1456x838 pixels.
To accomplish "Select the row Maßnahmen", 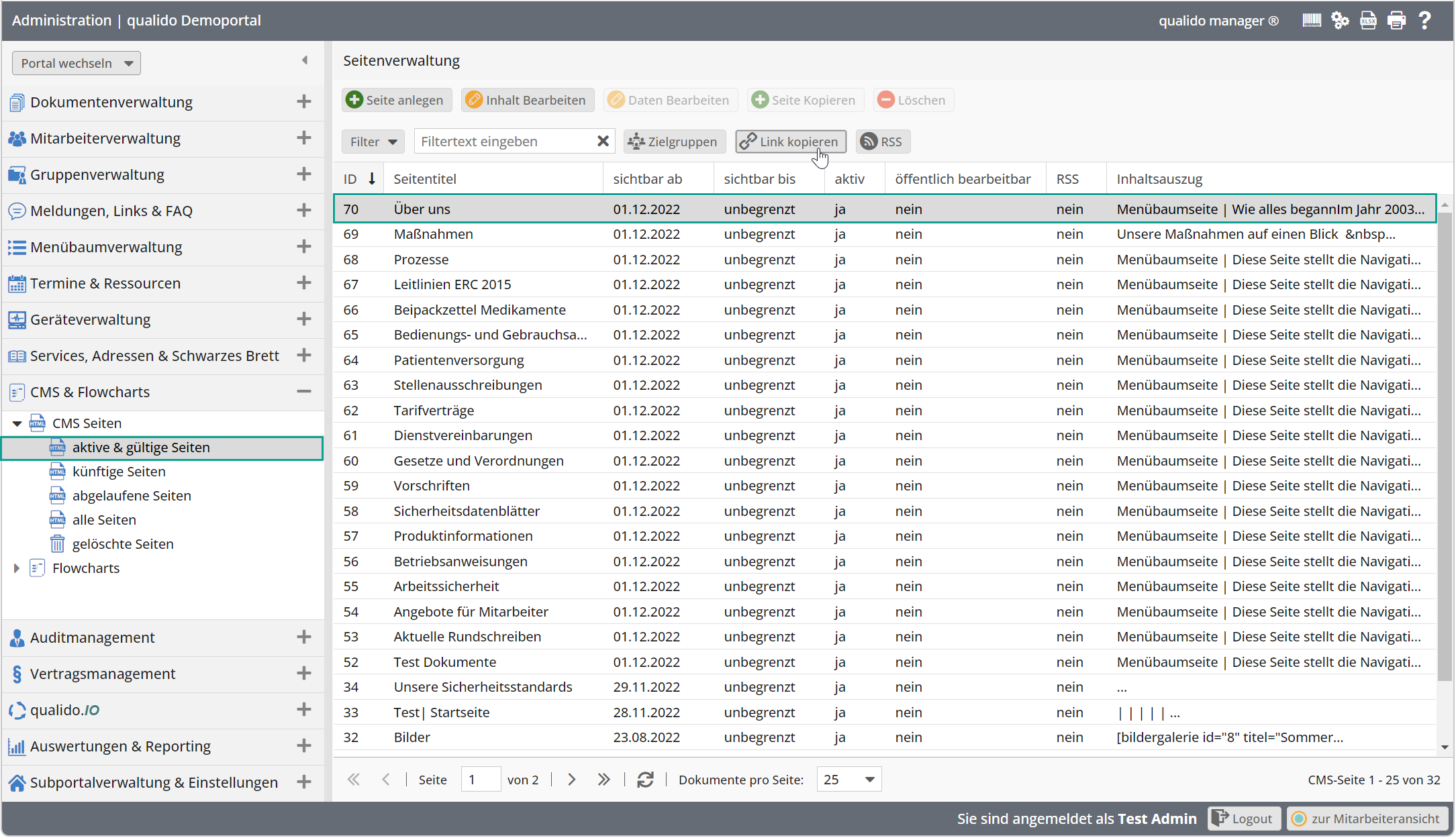I will [885, 234].
